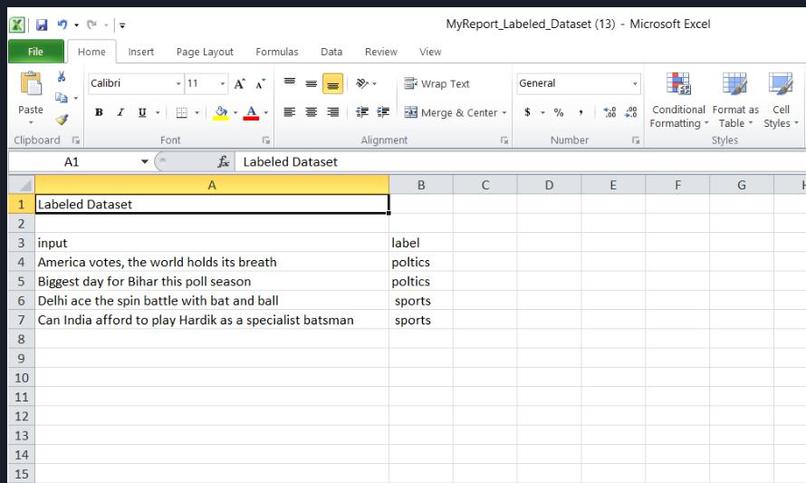Select cell containing 'Delhi ace the spin battle'
The image size is (806, 483).
pyautogui.click(x=212, y=301)
